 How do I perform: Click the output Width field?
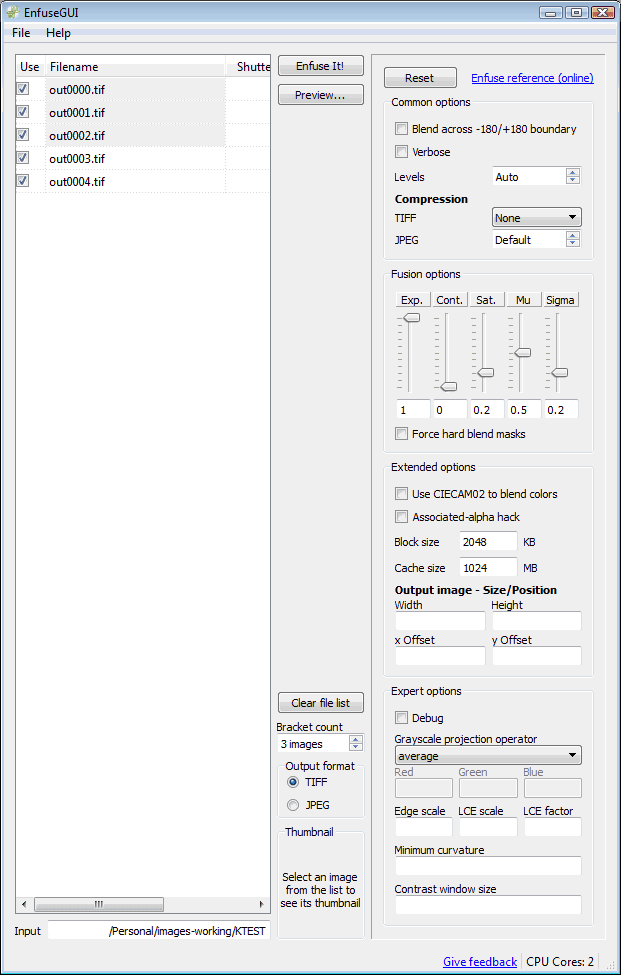coord(440,621)
